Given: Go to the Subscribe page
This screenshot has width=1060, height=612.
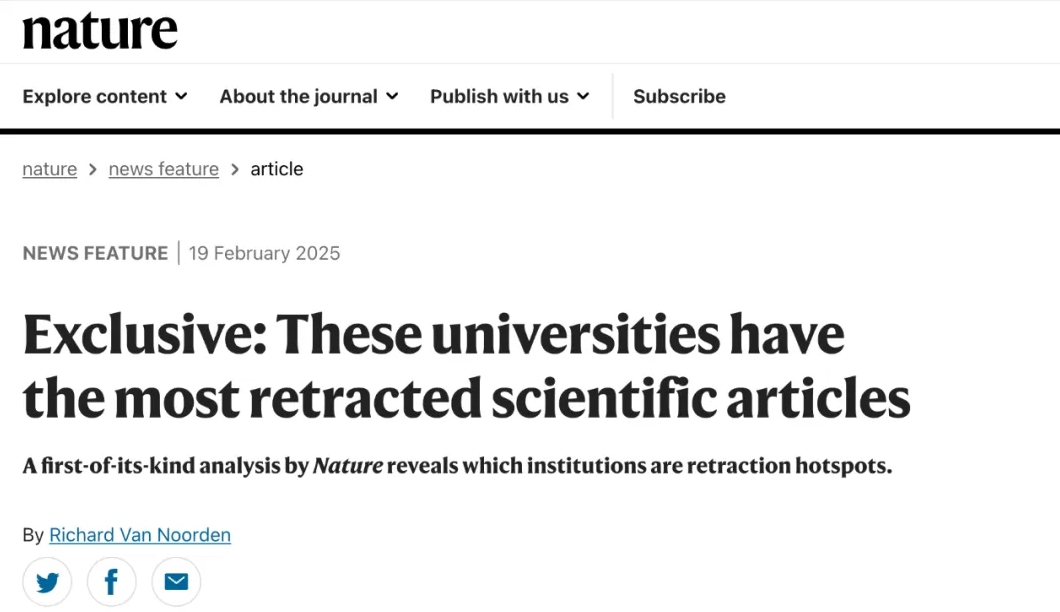Looking at the screenshot, I should coord(679,96).
